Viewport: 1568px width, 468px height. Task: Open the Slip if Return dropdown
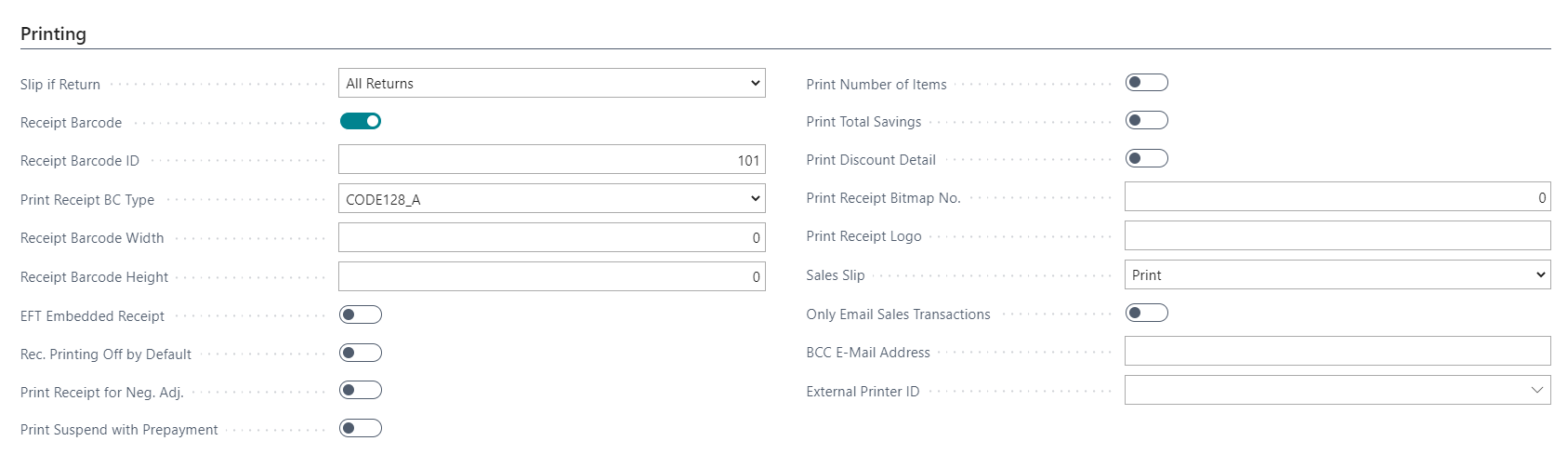click(x=551, y=83)
